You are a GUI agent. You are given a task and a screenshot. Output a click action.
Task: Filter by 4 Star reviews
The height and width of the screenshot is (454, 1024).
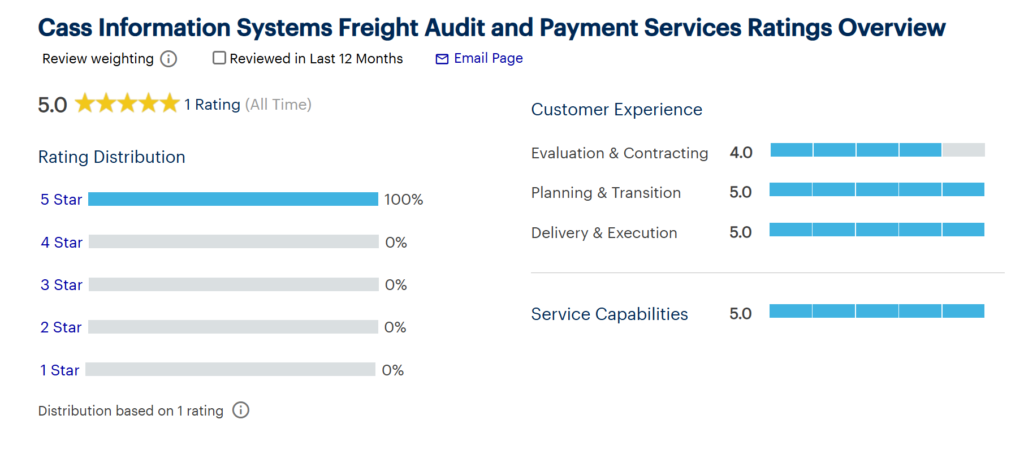coord(61,242)
